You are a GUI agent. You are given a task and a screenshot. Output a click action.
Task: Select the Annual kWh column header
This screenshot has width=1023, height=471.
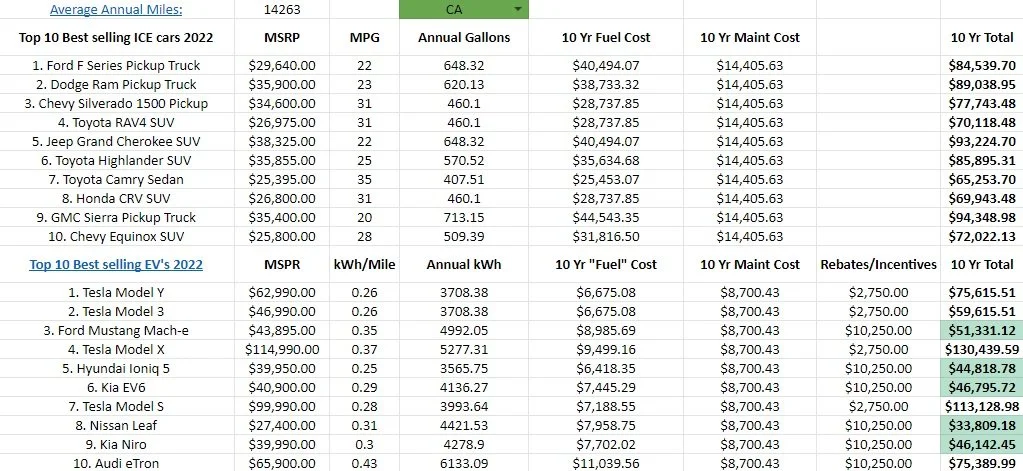pos(464,265)
